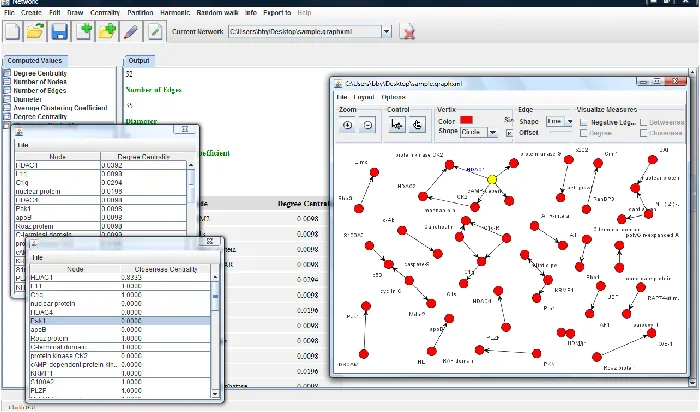Click the graph window's title bar icon
Image resolution: width=700 pixels, height=412 pixels.
338,83
